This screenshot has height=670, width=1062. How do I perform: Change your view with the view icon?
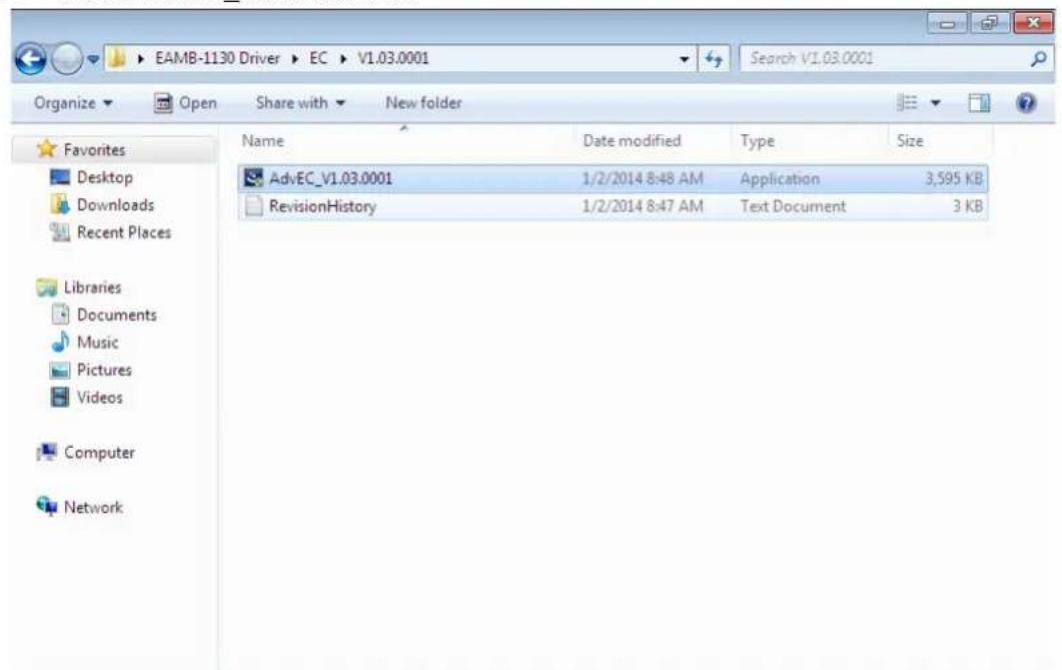907,103
